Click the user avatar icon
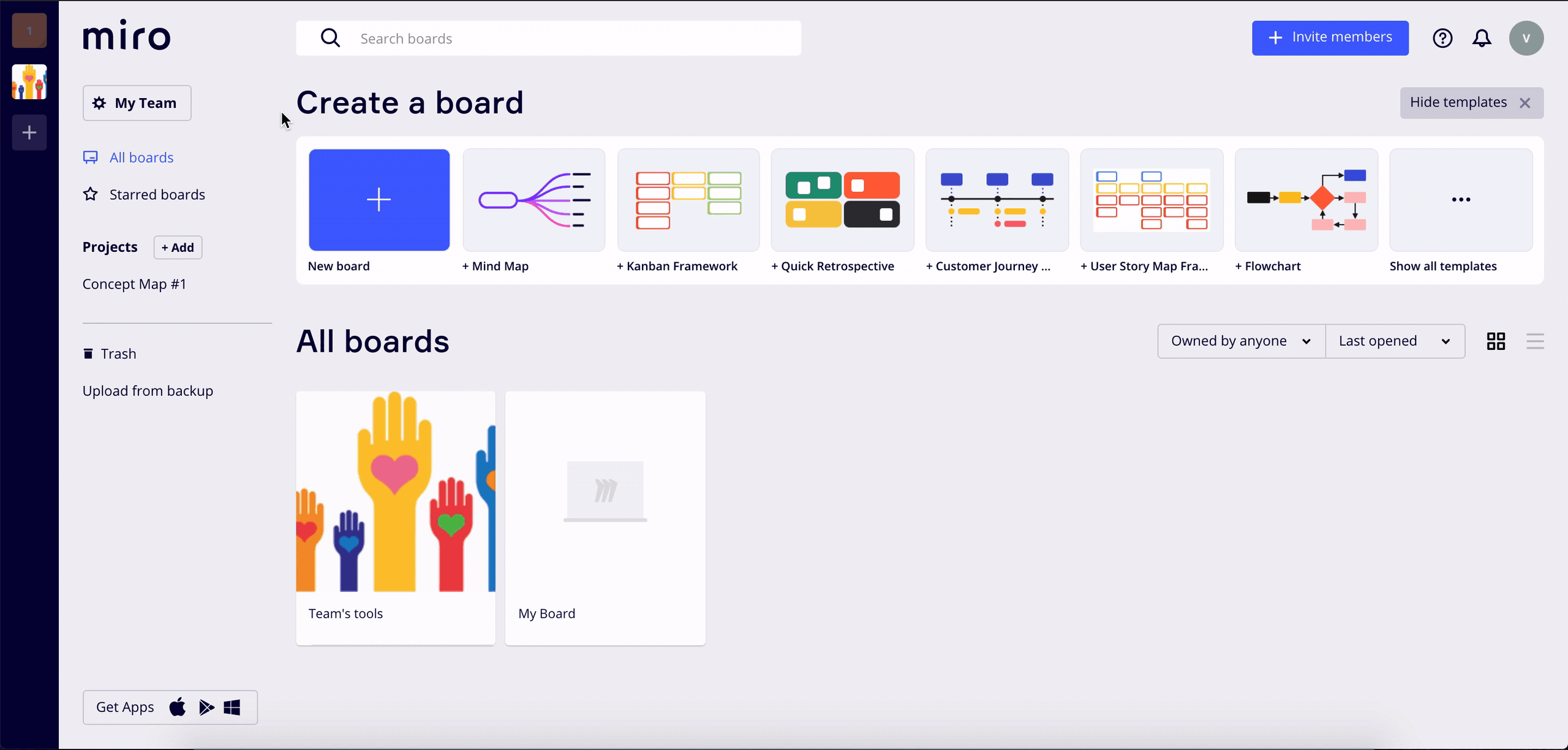 click(x=1526, y=38)
